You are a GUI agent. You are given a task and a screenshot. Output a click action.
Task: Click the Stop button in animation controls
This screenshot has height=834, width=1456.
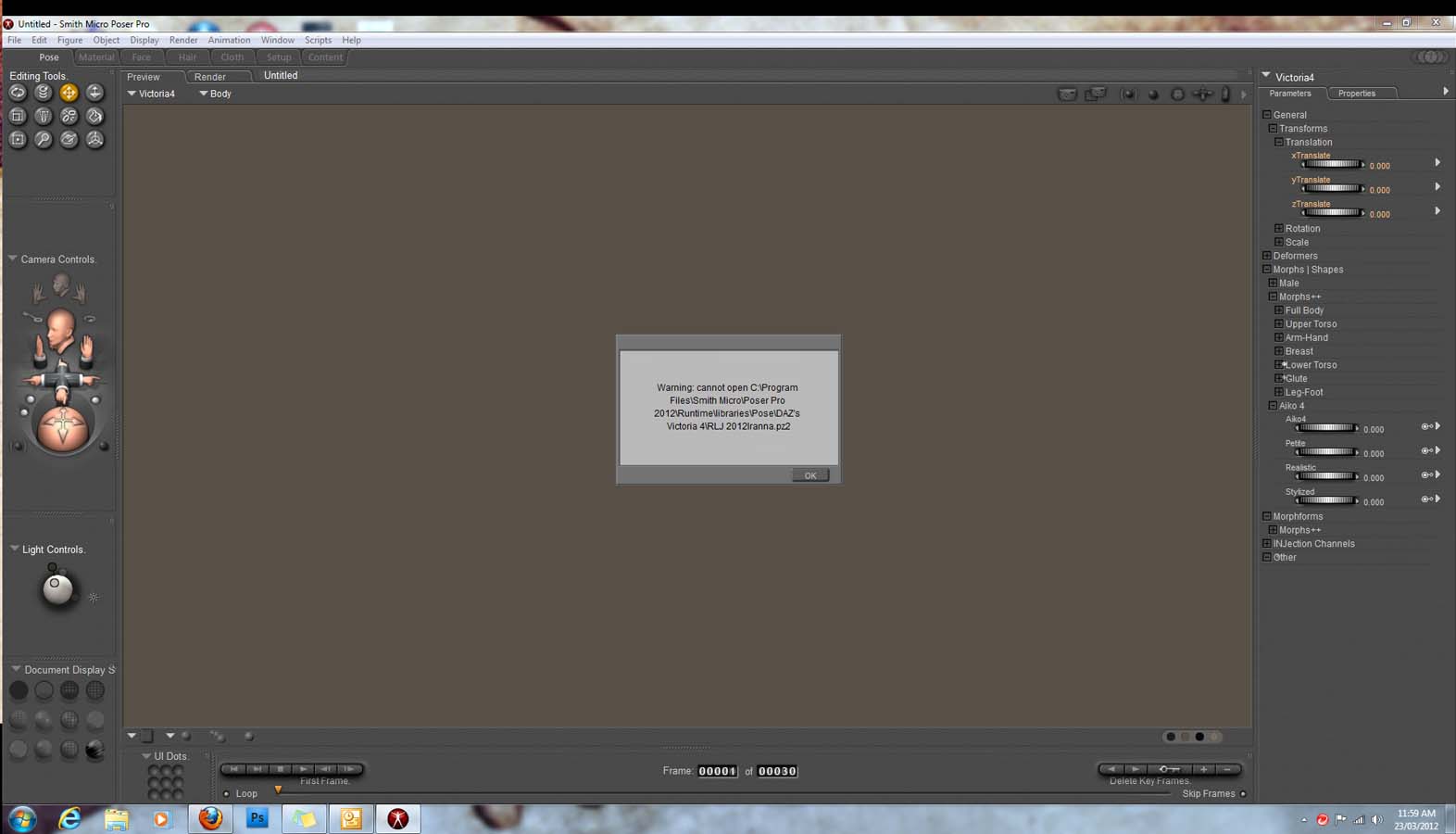[x=280, y=769]
